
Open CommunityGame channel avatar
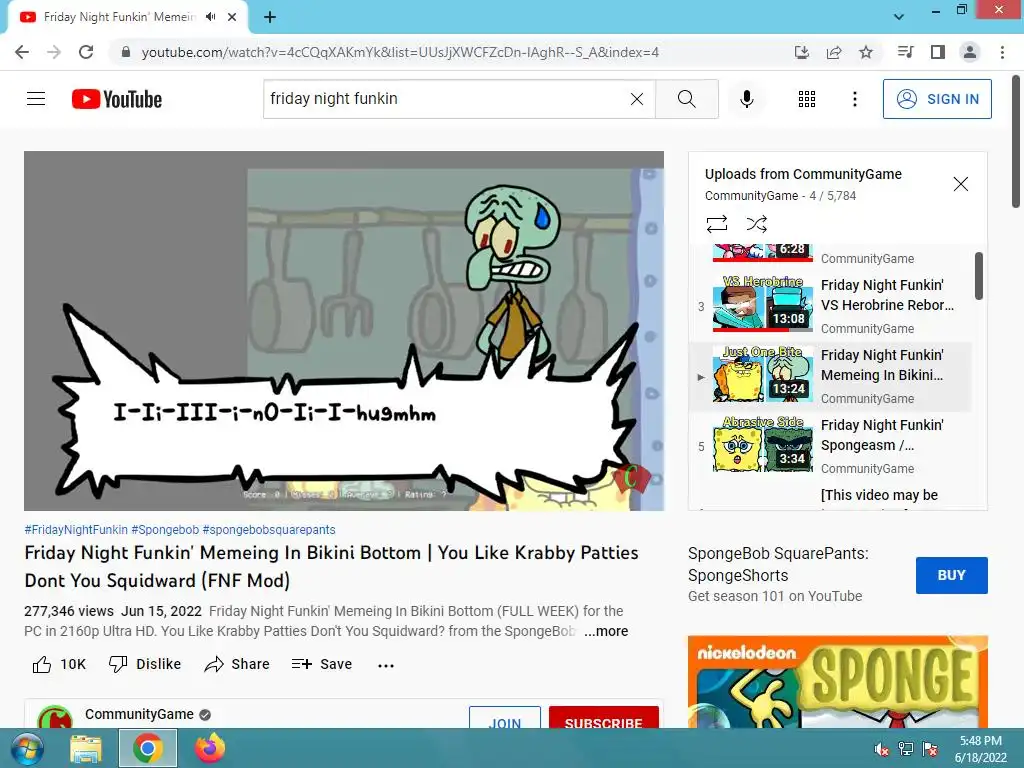[x=55, y=717]
